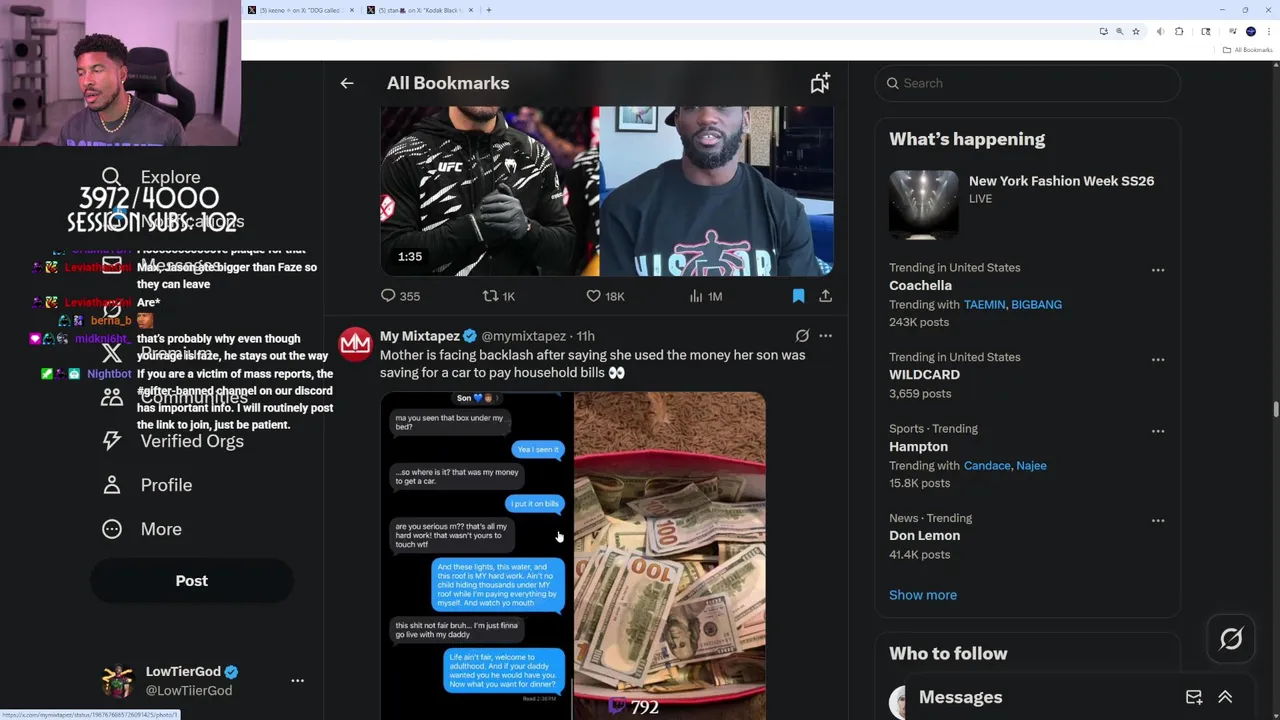The width and height of the screenshot is (1280, 720).
Task: Open Explore in the sidebar
Action: (151, 177)
